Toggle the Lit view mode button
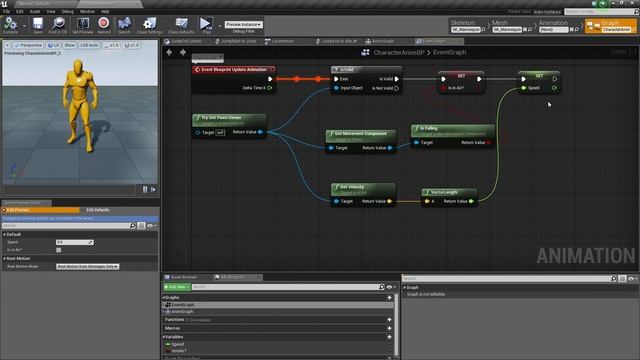640x360 pixels. click(53, 45)
